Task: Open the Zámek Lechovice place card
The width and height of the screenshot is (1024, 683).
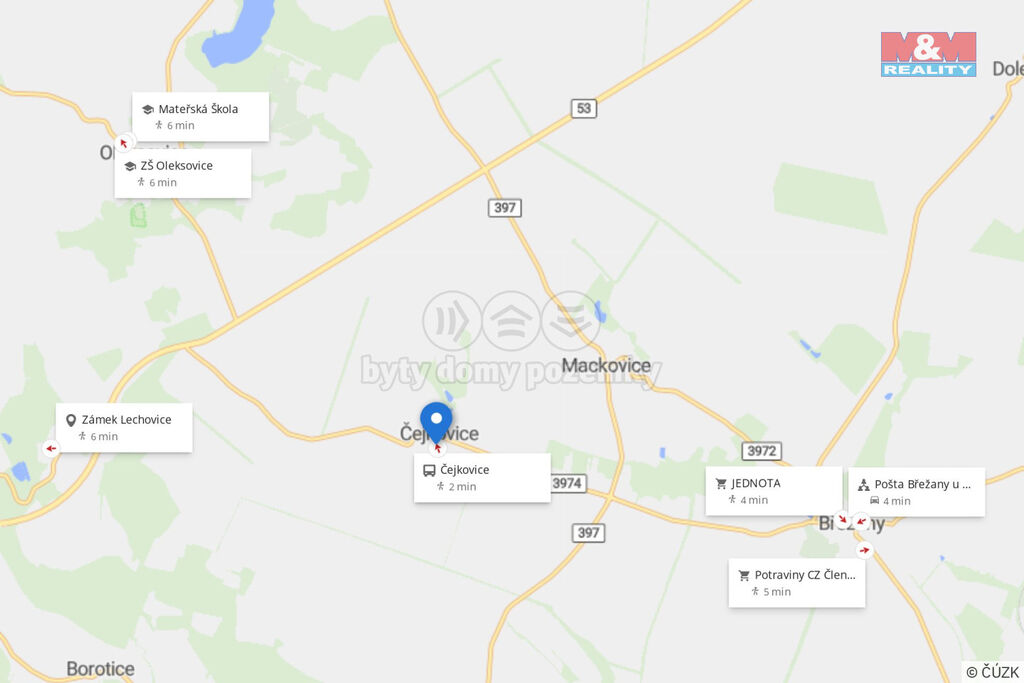Action: point(124,428)
